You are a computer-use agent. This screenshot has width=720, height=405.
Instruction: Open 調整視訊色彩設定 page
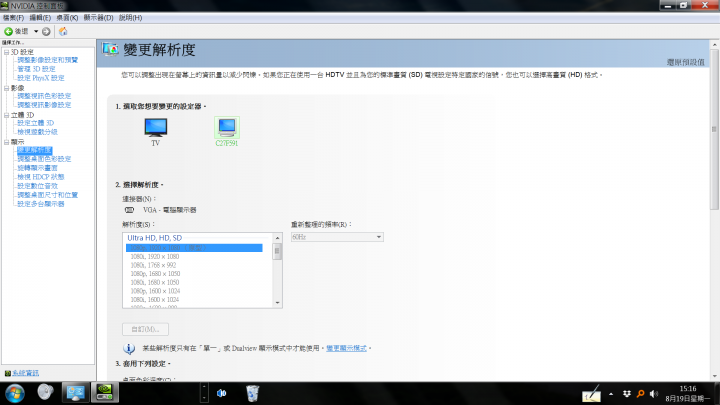[44, 96]
